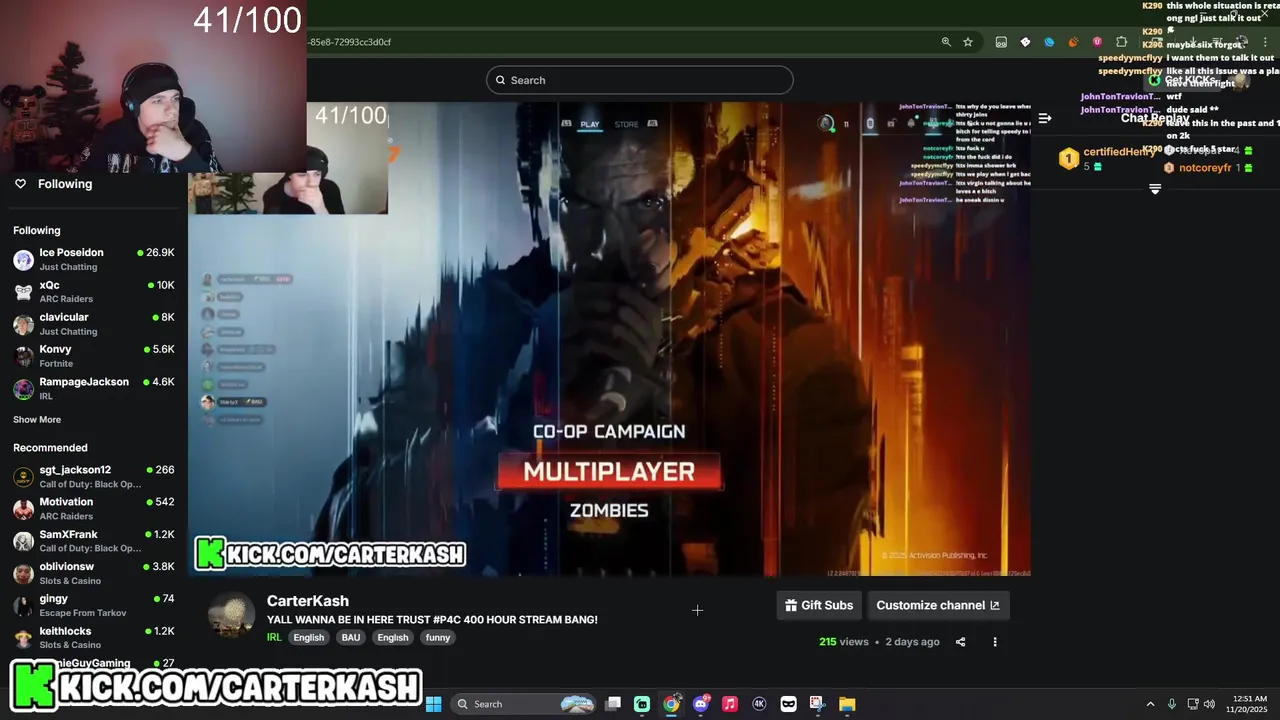Open gingy recommended channel avatar
This screenshot has height=720, width=1280.
click(x=23, y=606)
